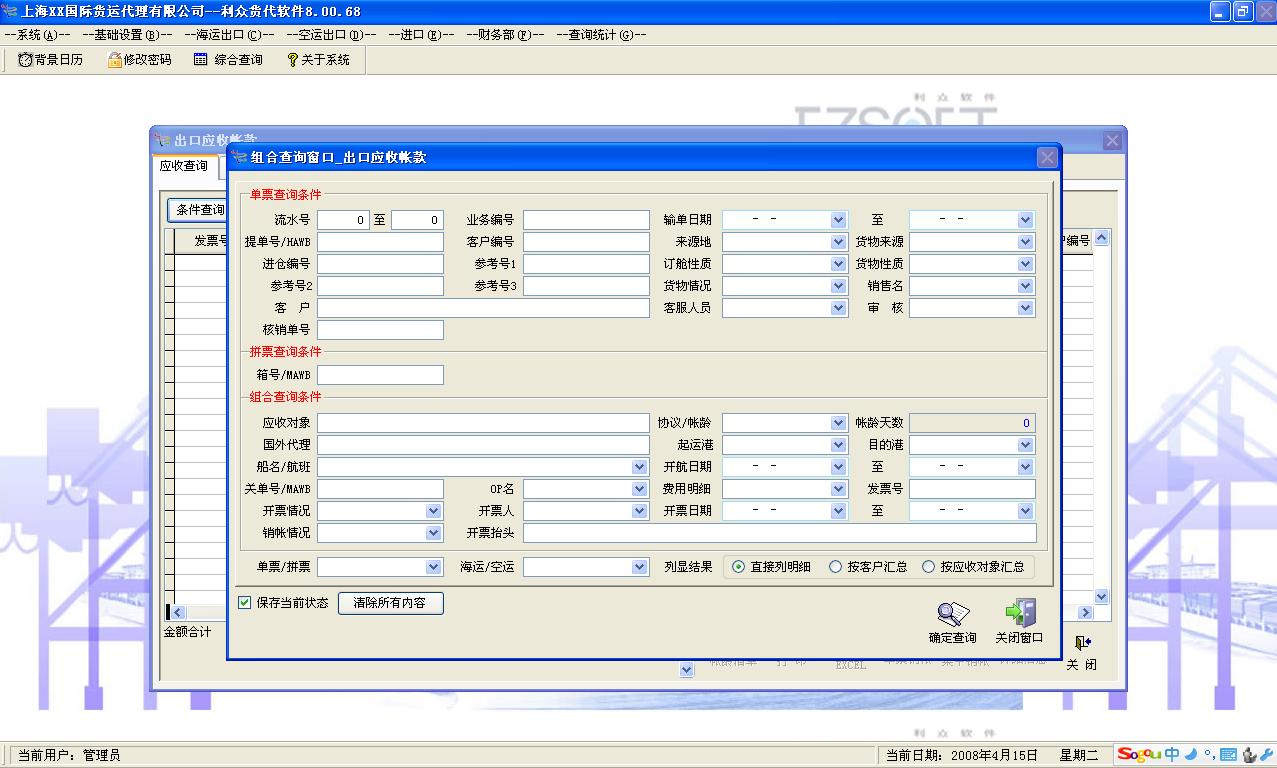Click into the 箱号/MAWB input field
This screenshot has height=768, width=1277.
pyautogui.click(x=380, y=375)
